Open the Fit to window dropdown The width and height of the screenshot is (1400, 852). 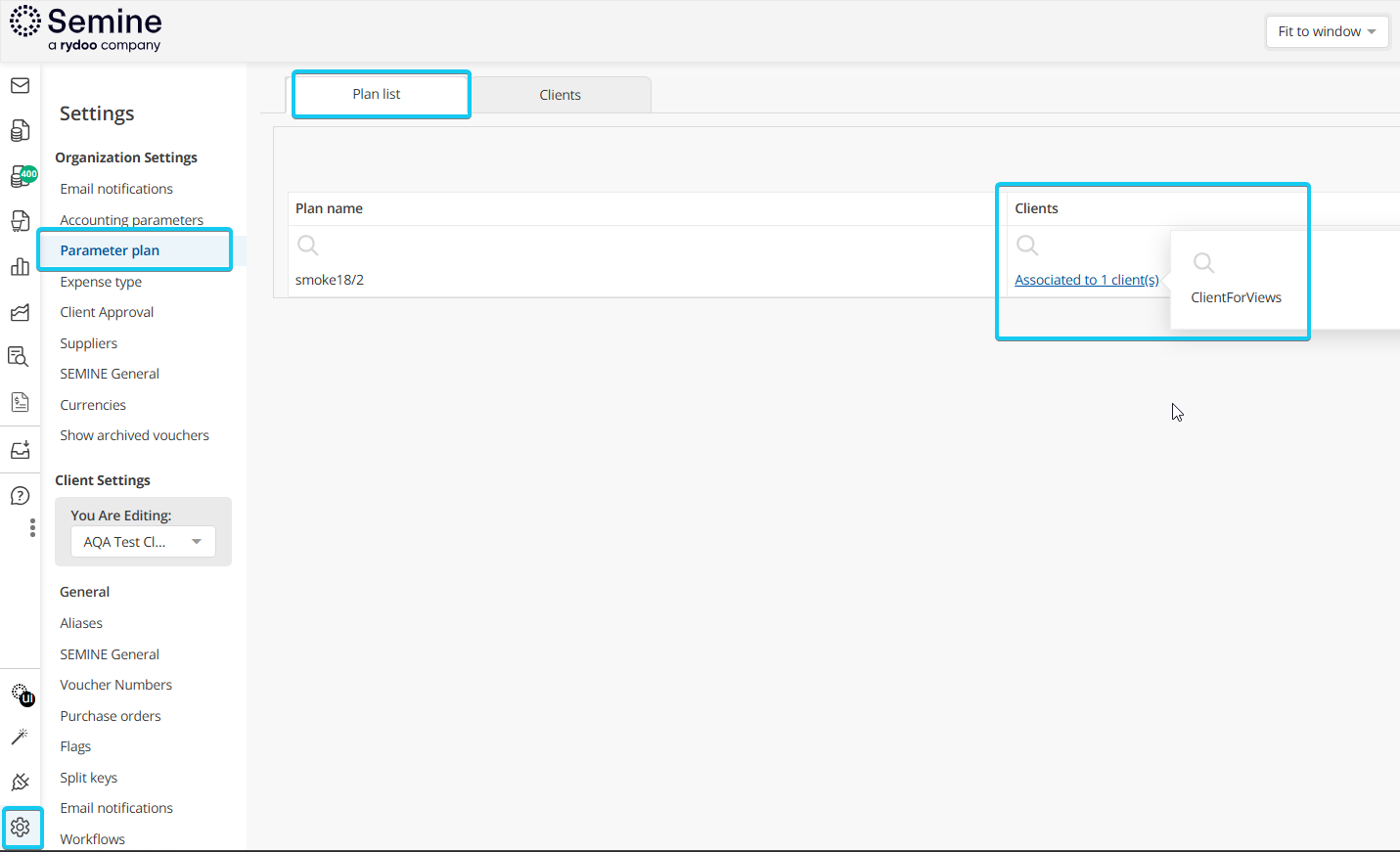(1326, 31)
